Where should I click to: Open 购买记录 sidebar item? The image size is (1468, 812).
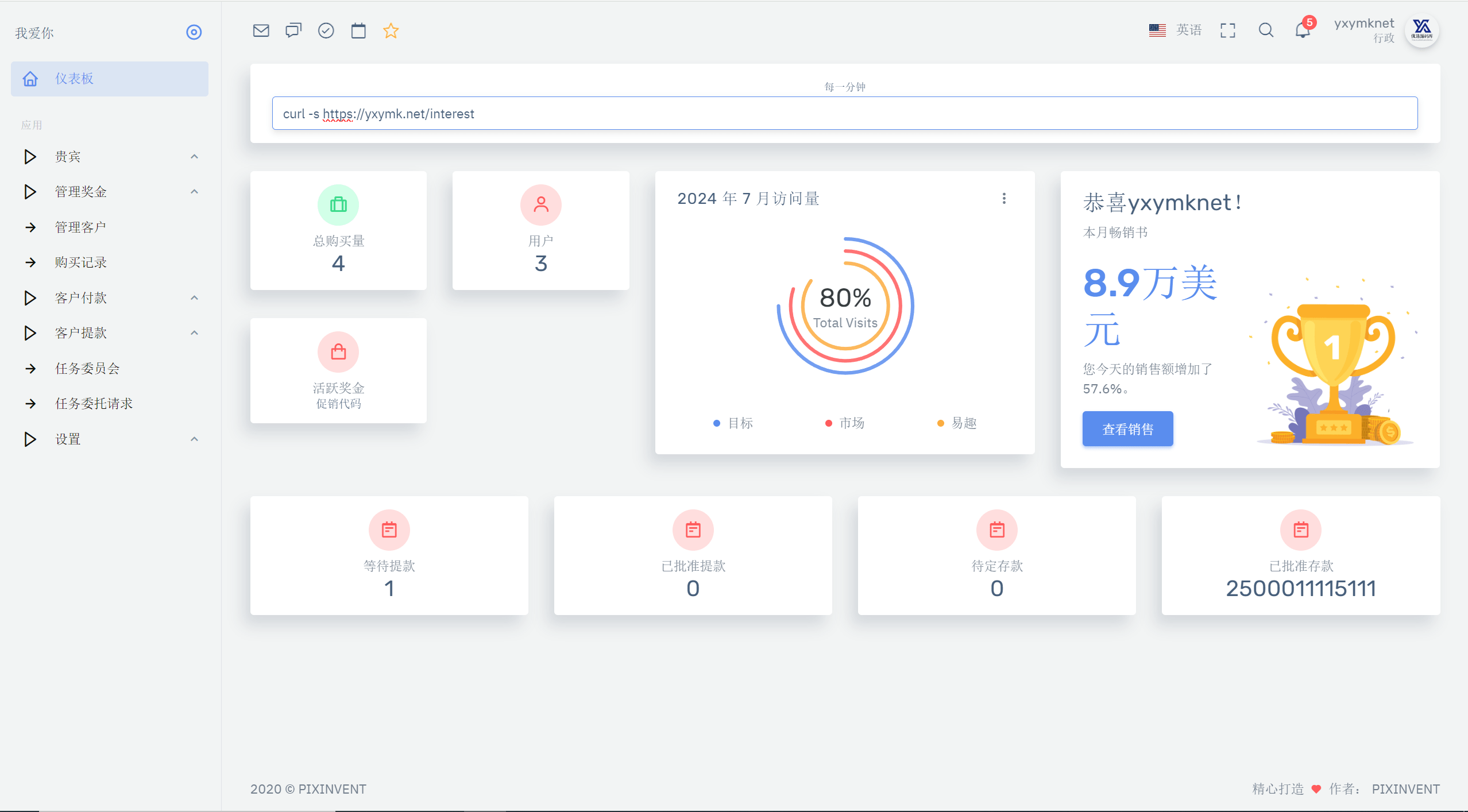[110, 262]
